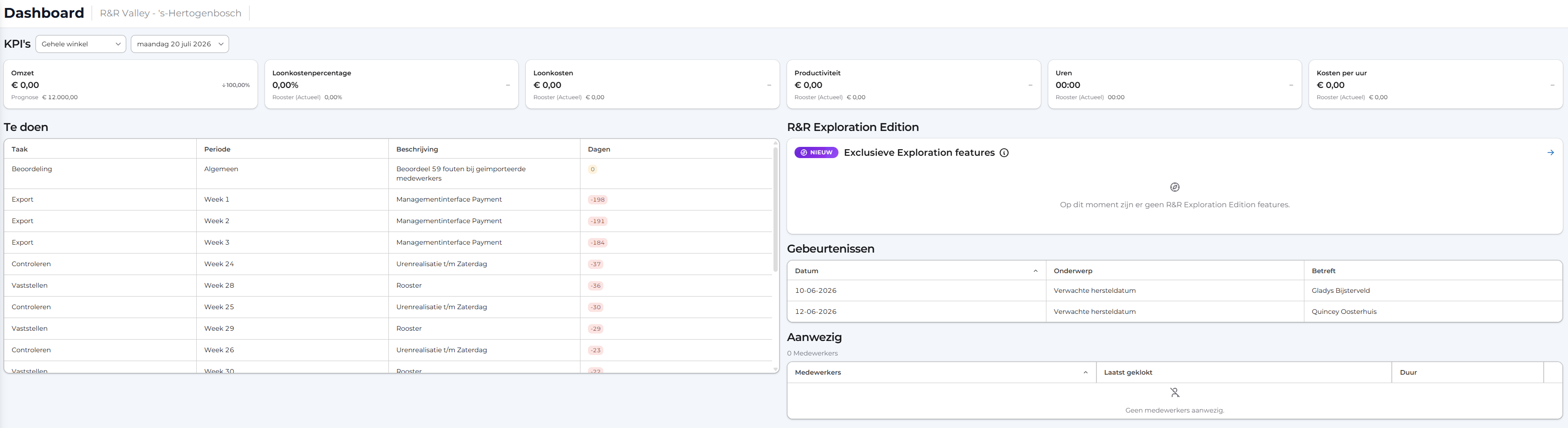Click the sort arrow in Datum column header
The width and height of the screenshot is (1568, 428).
[x=1035, y=271]
